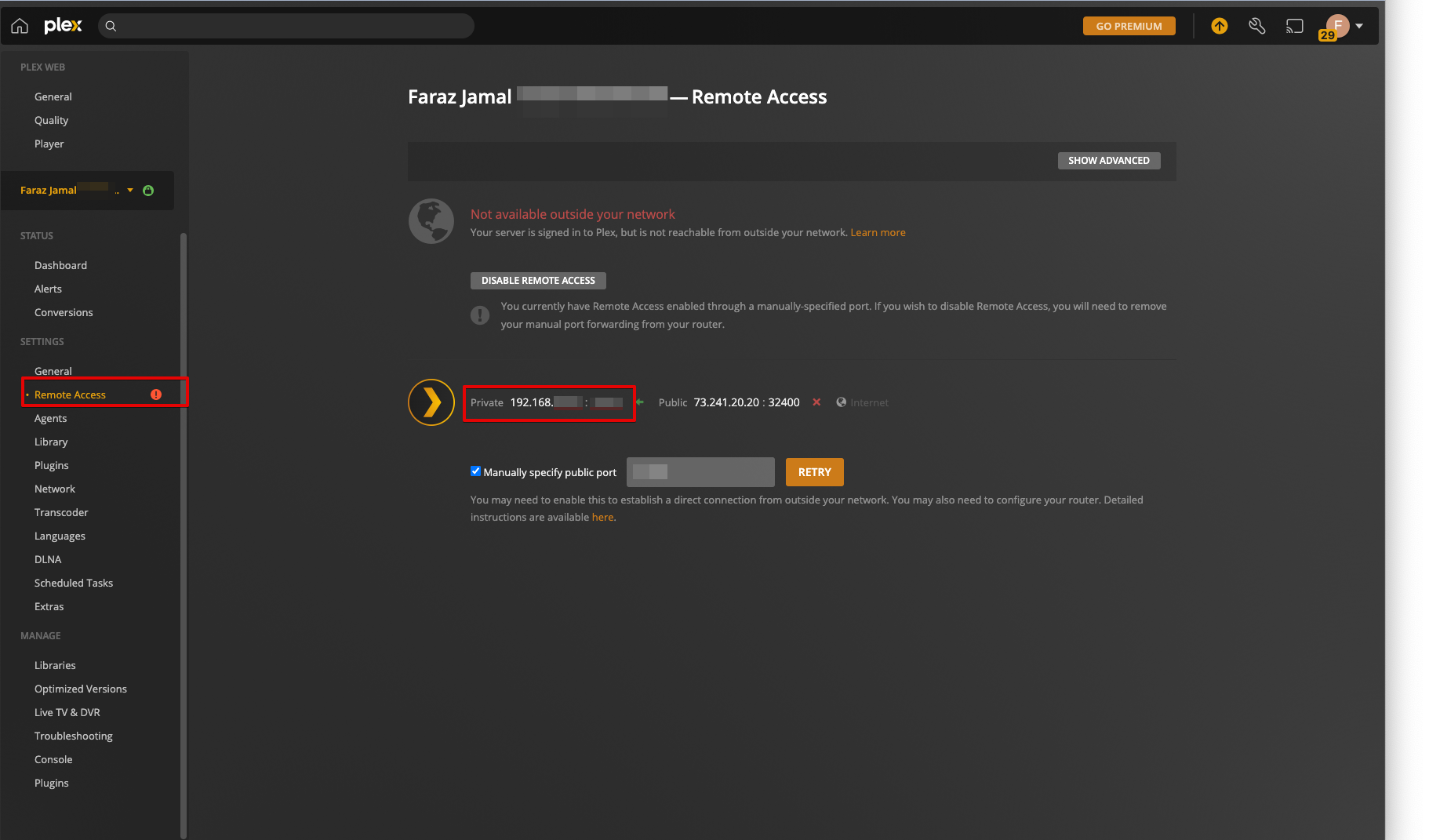This screenshot has width=1429, height=840.
Task: Click the Remote Access red alert icon
Action: point(156,395)
